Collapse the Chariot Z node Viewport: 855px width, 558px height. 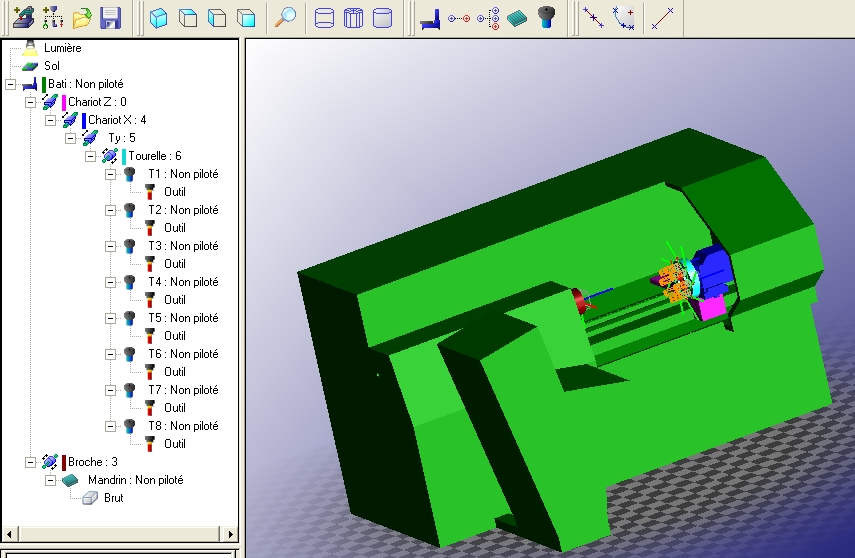(31, 102)
